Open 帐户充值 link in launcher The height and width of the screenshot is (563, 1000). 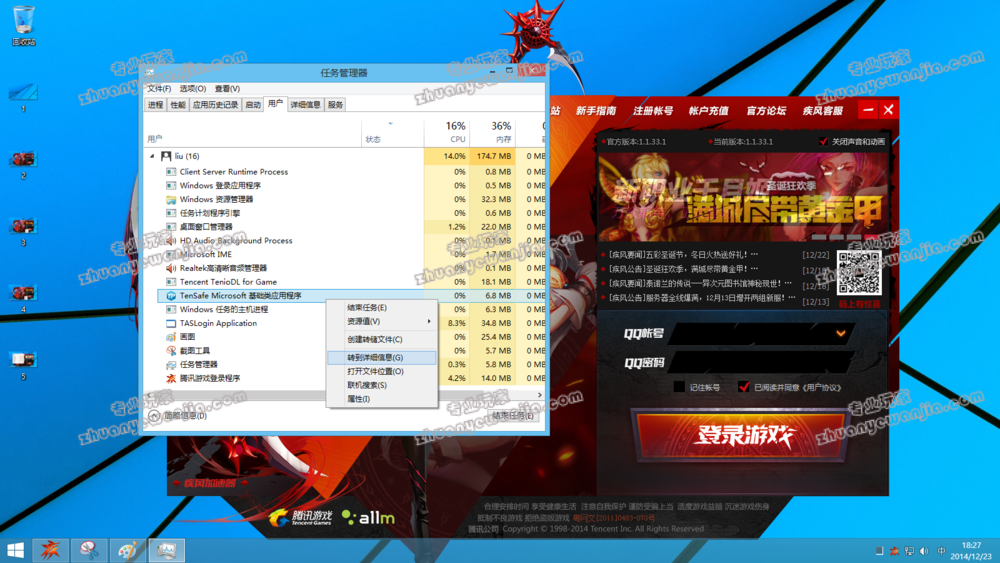point(709,111)
